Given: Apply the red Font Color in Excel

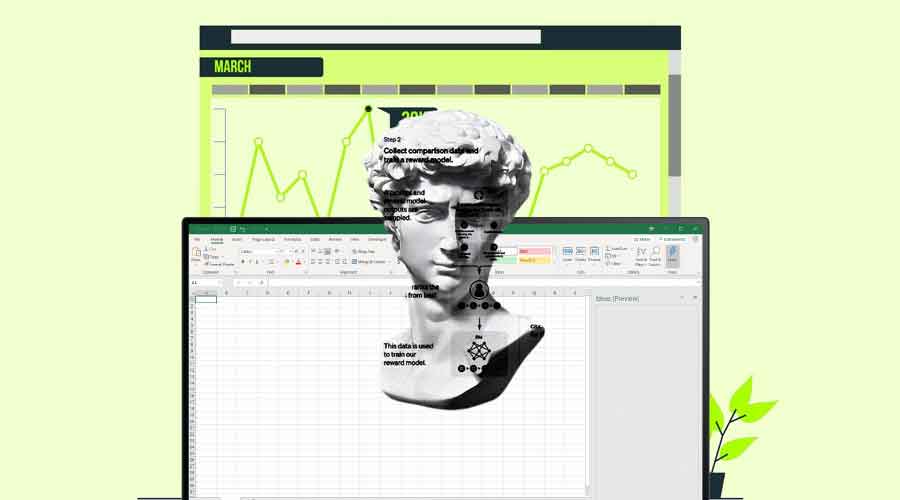Looking at the screenshot, I should click(298, 262).
